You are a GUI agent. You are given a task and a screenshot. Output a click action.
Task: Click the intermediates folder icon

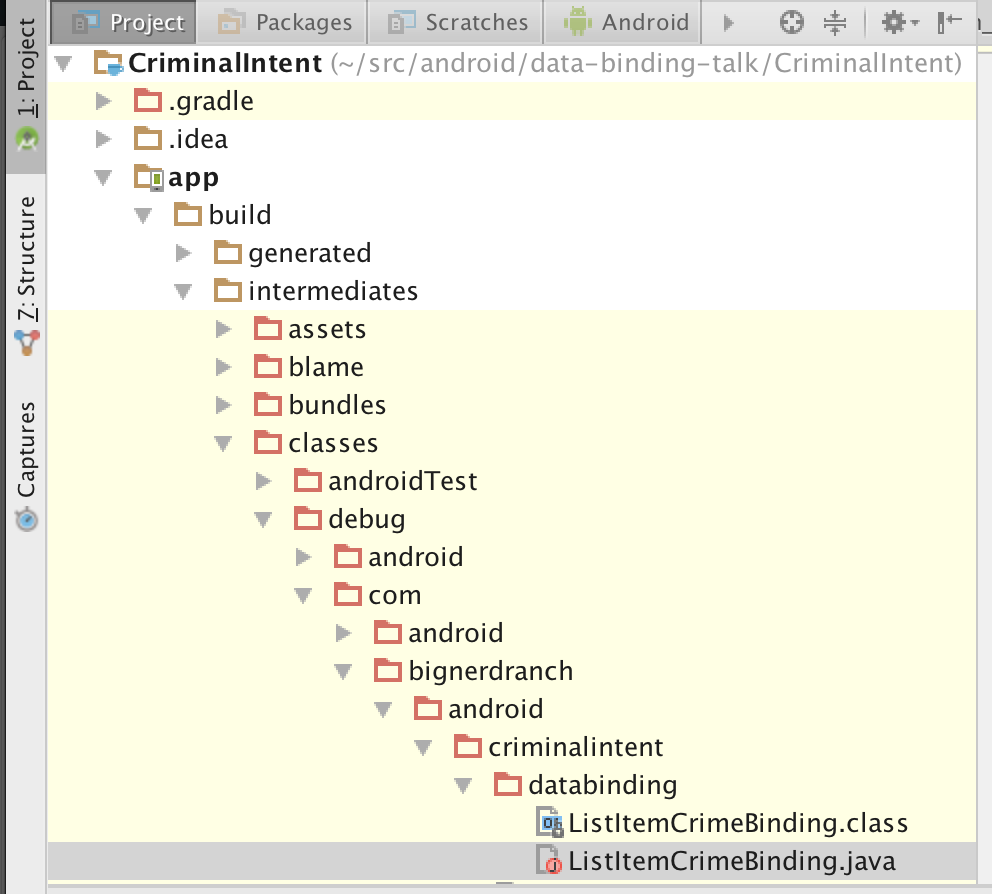pyautogui.click(x=228, y=290)
